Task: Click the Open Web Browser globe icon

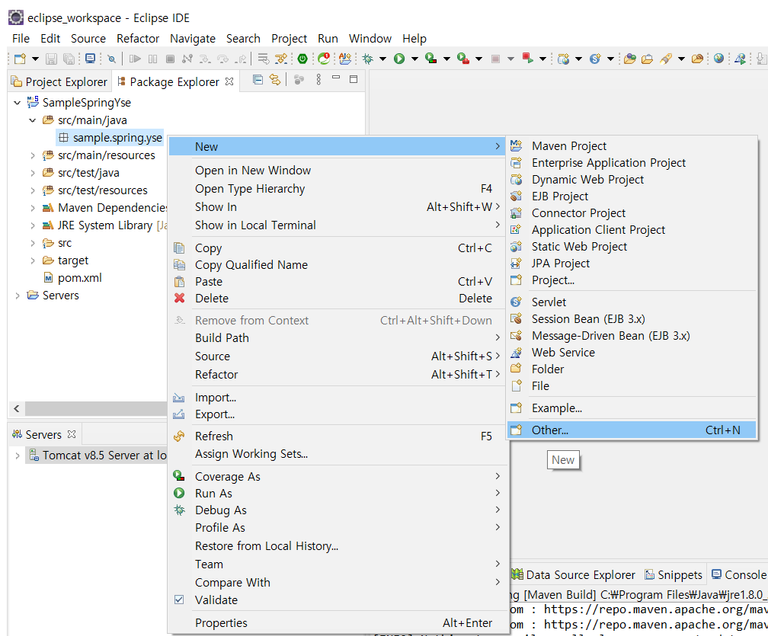Action: (719, 59)
